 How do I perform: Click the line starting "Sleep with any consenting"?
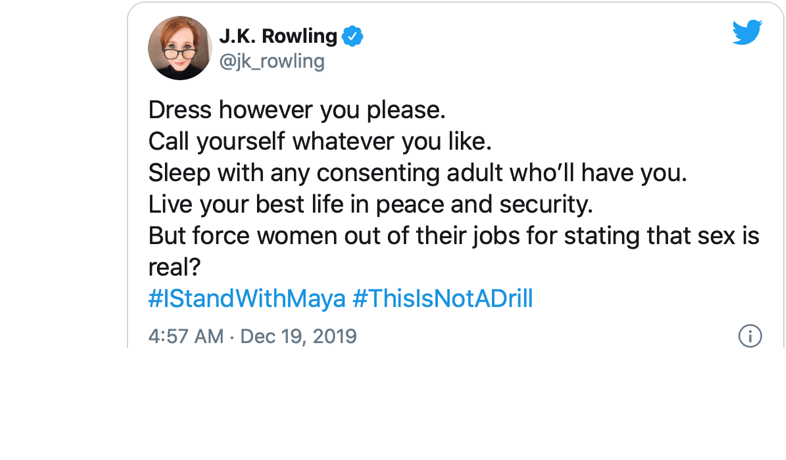pyautogui.click(x=418, y=171)
